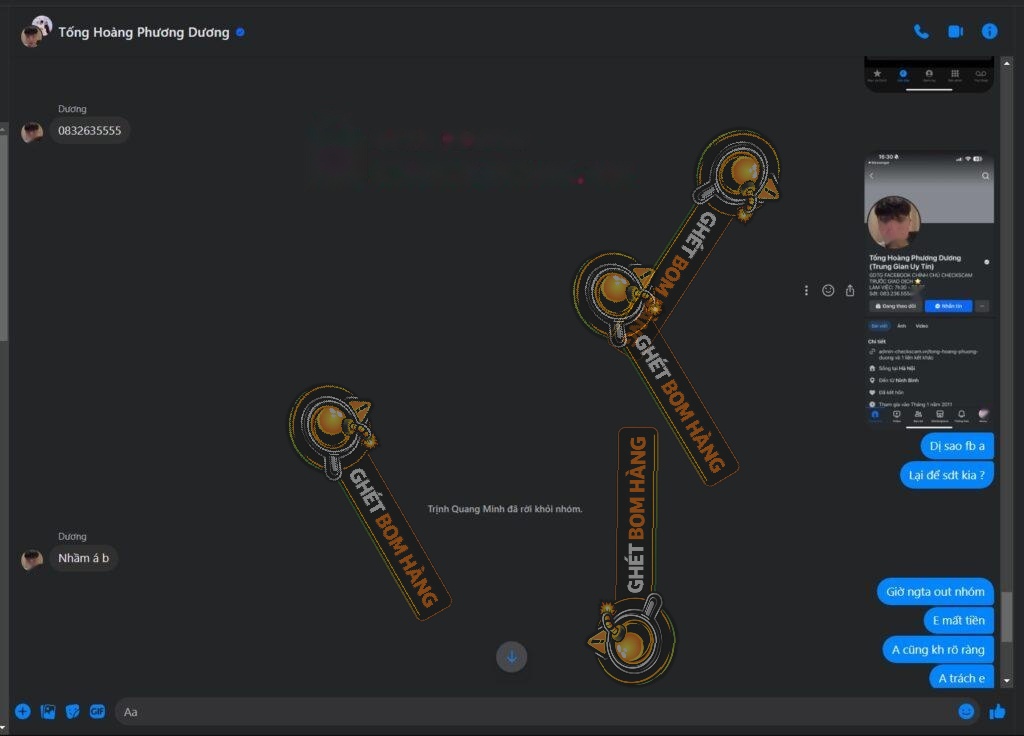Jump to latest messages with down arrow
The width and height of the screenshot is (1024, 736).
[511, 656]
